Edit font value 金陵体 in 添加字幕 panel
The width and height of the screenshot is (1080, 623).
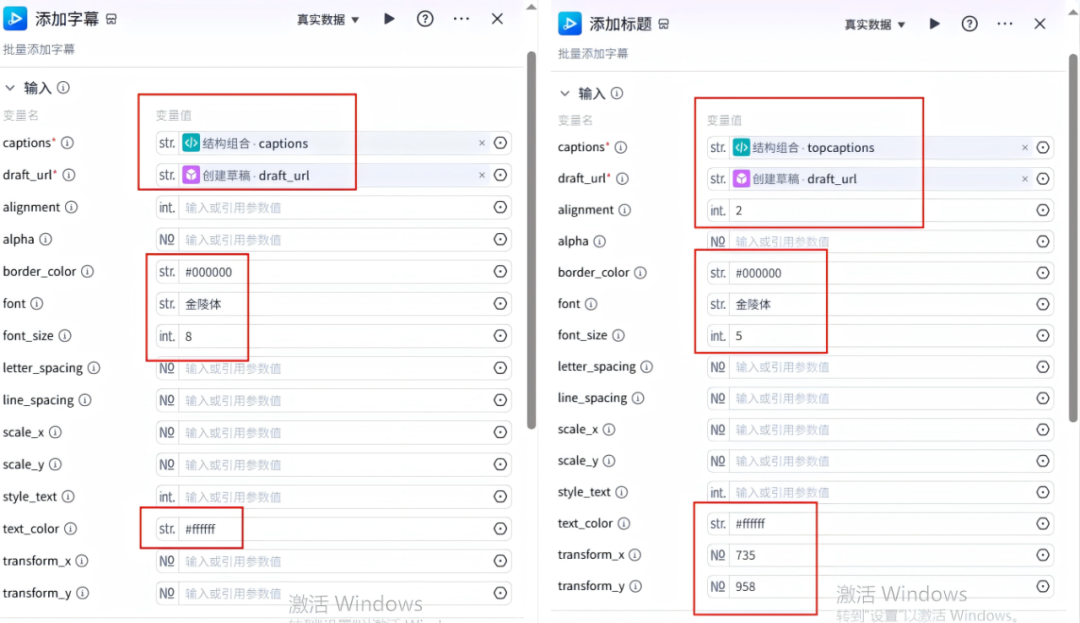tap(334, 304)
